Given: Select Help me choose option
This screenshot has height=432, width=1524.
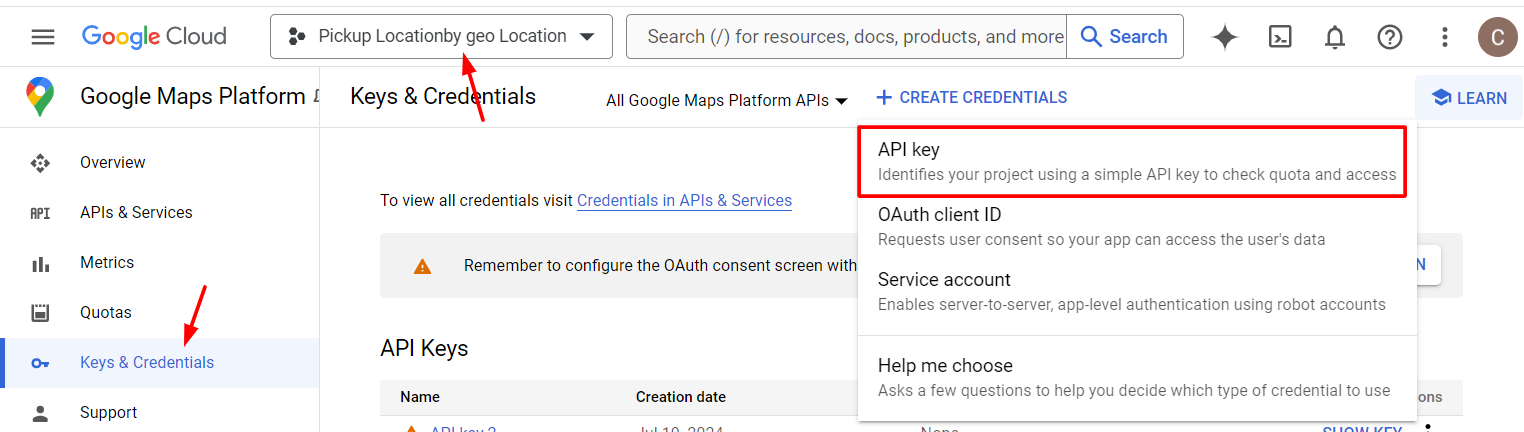Looking at the screenshot, I should (x=1137, y=377).
